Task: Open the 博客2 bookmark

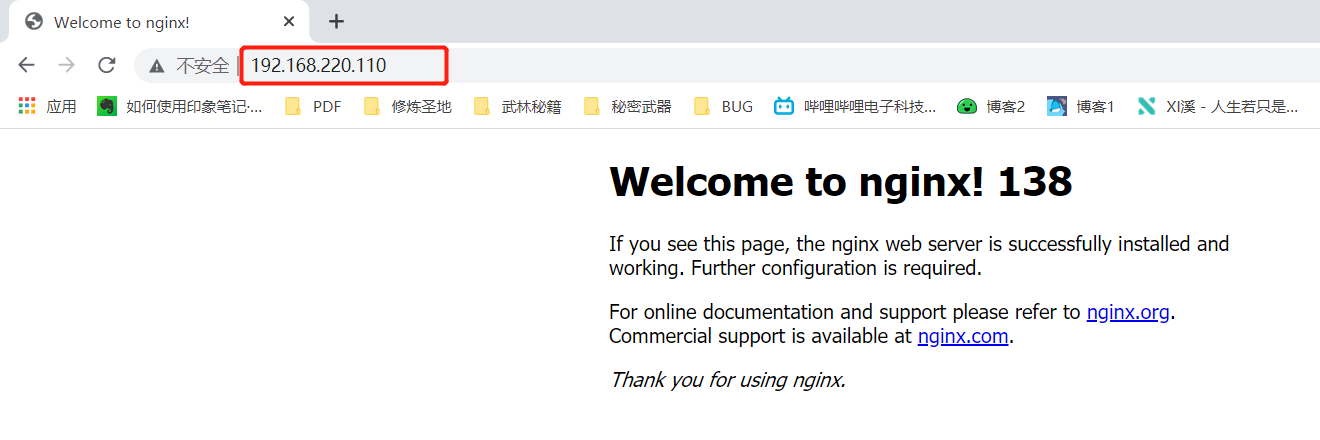Action: [x=991, y=106]
